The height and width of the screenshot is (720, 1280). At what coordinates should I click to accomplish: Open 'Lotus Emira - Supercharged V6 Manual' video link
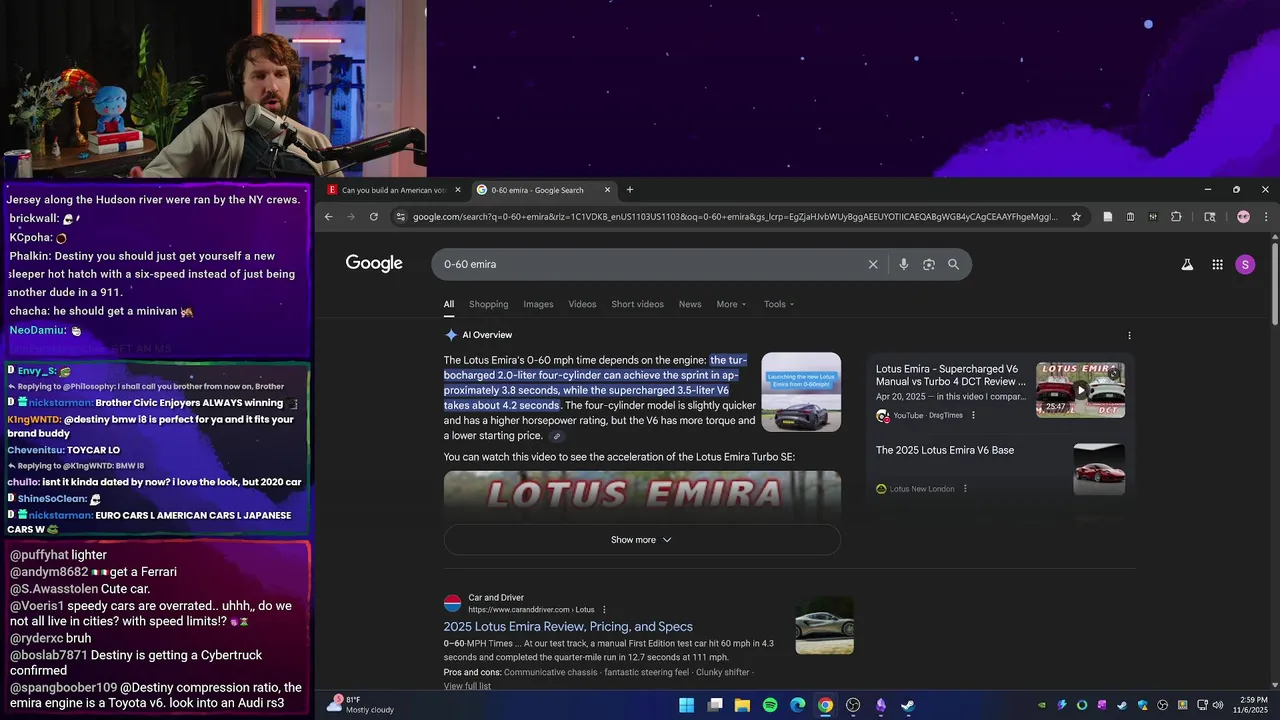click(x=951, y=375)
